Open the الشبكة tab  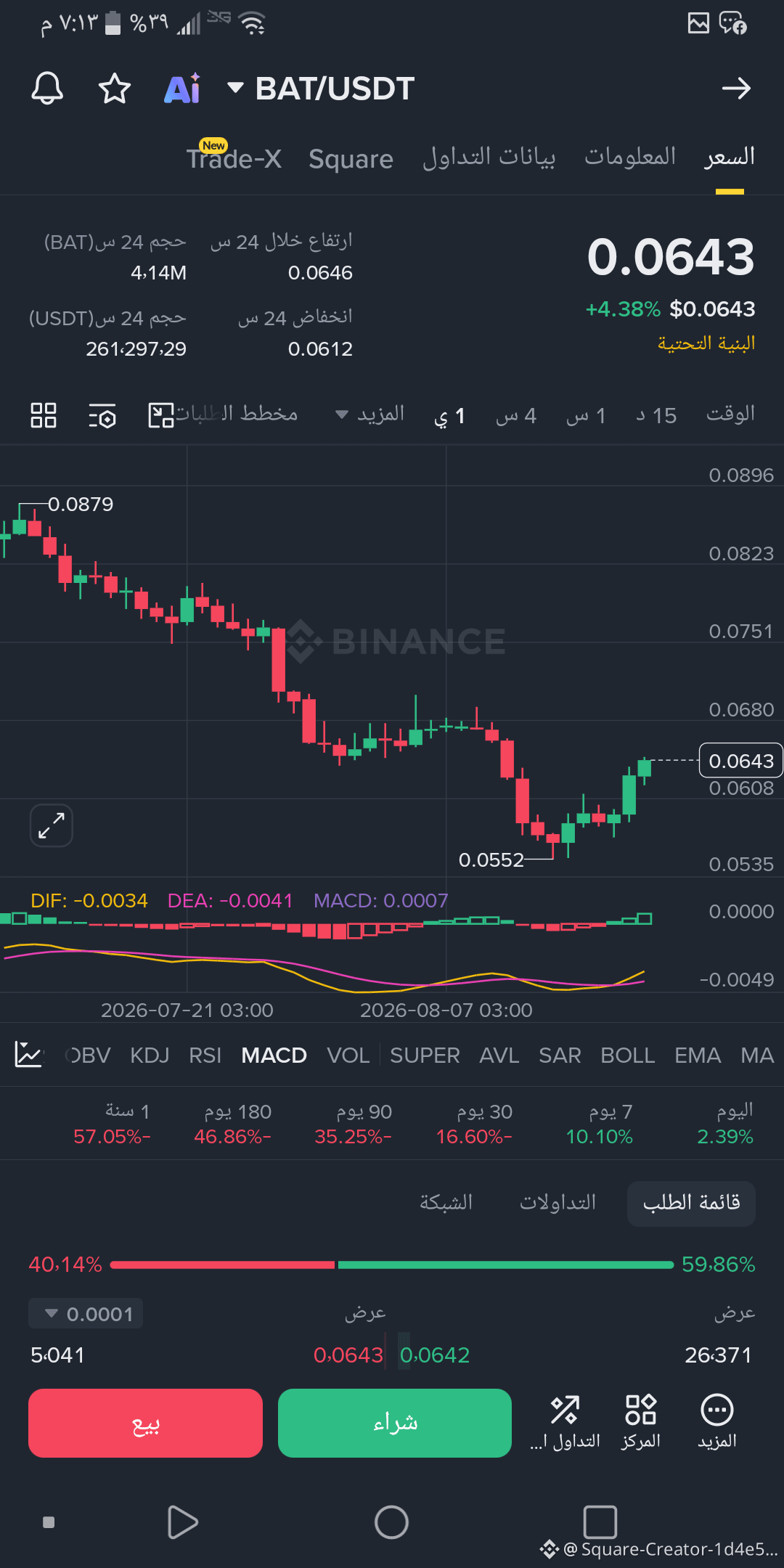(x=446, y=1203)
